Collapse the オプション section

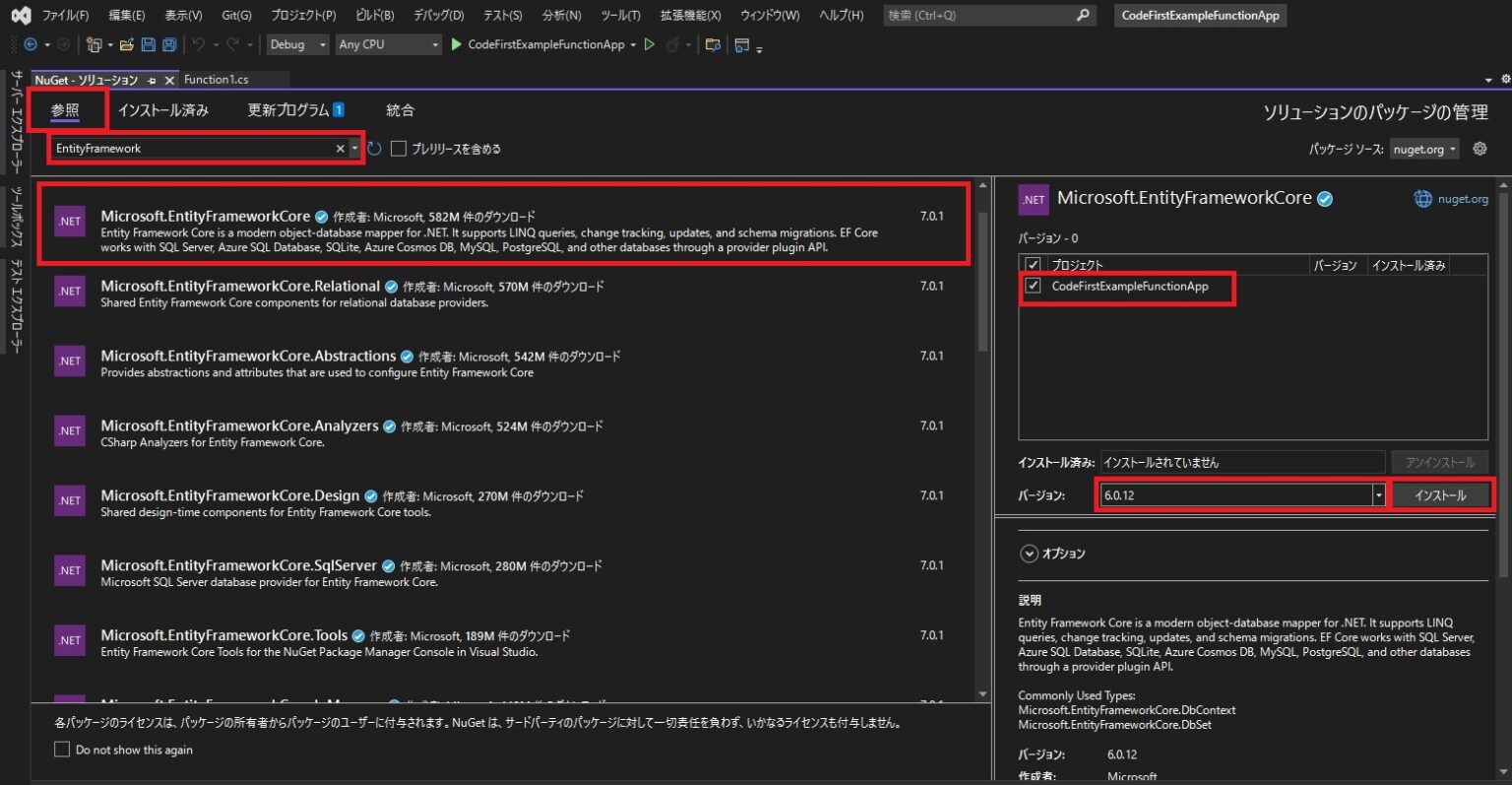(x=1028, y=554)
